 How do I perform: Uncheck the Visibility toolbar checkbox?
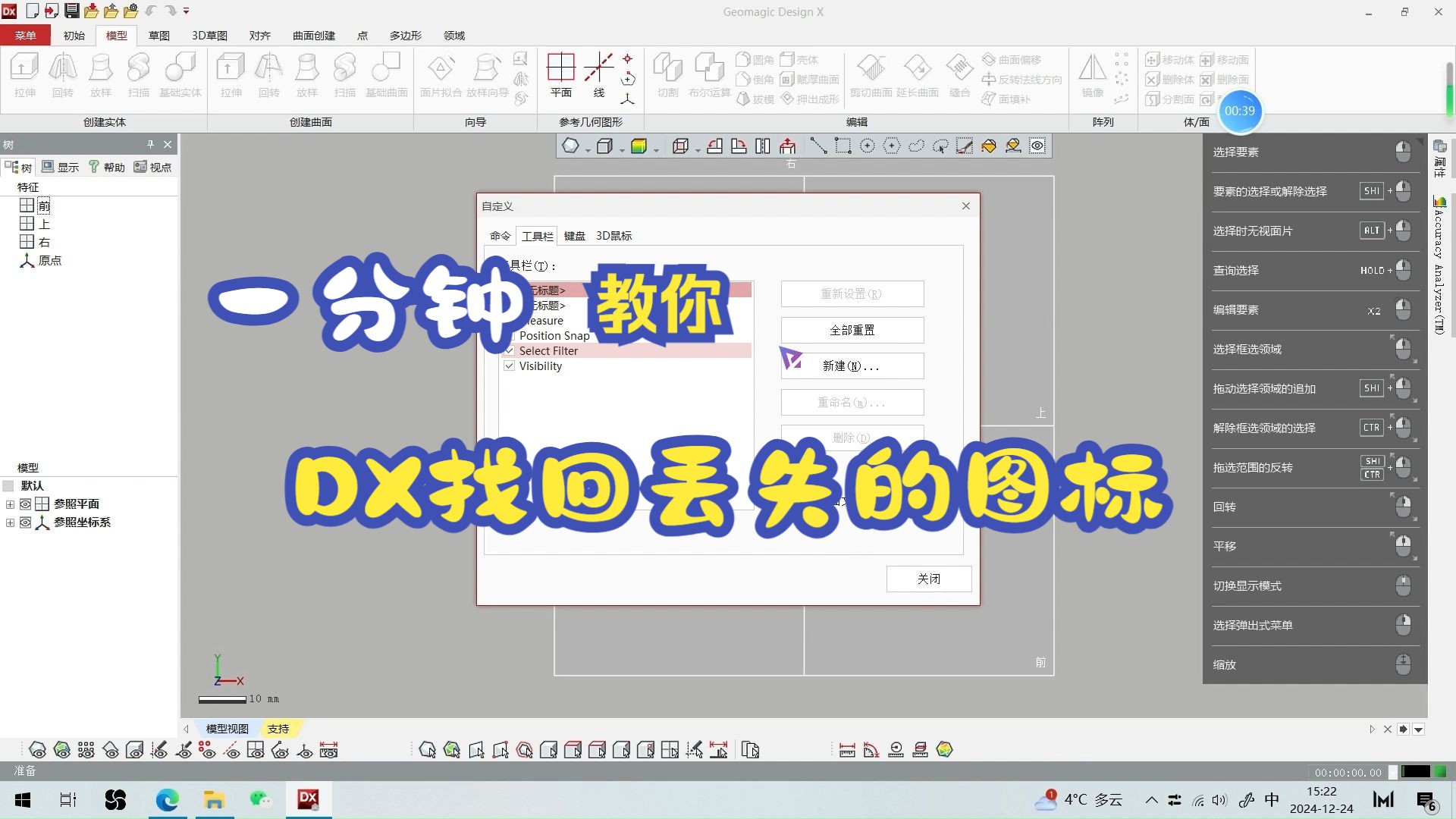pyautogui.click(x=509, y=366)
